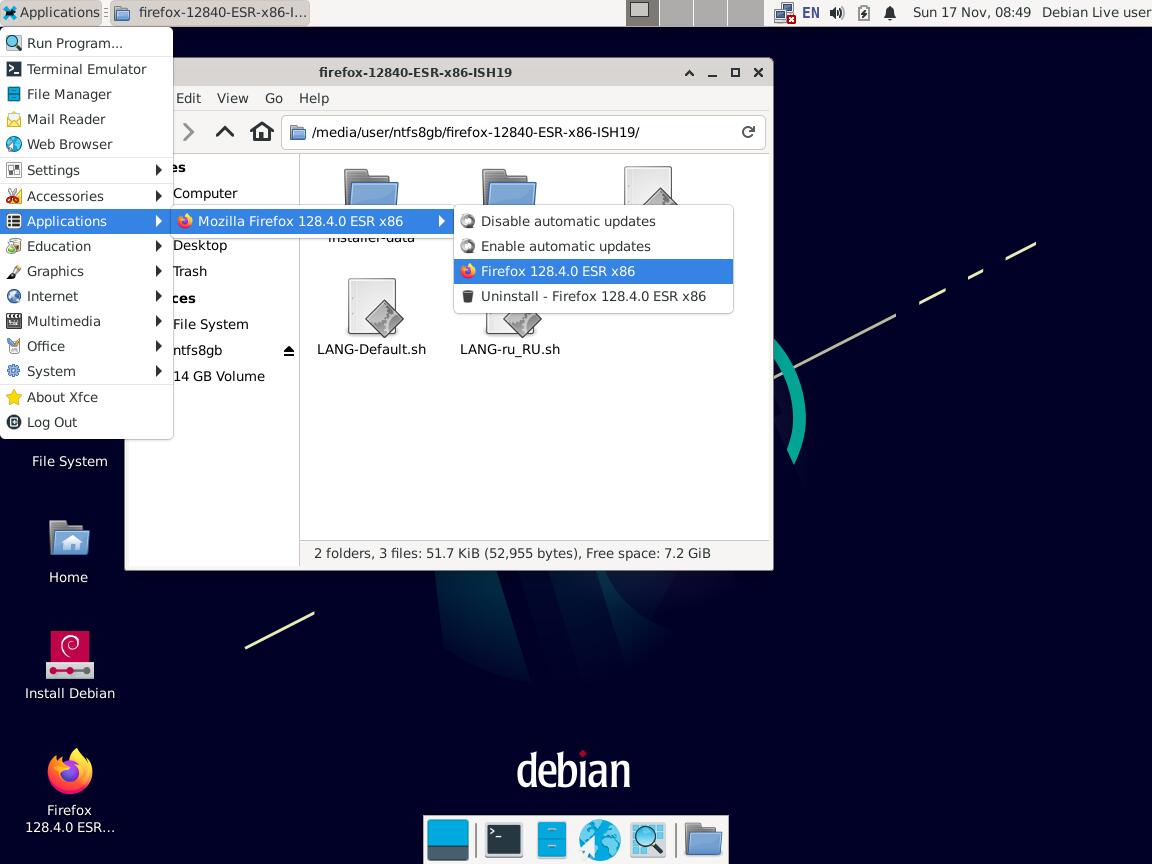1152x864 pixels.
Task: Select Desktop in the side pane
Action: tap(200, 245)
